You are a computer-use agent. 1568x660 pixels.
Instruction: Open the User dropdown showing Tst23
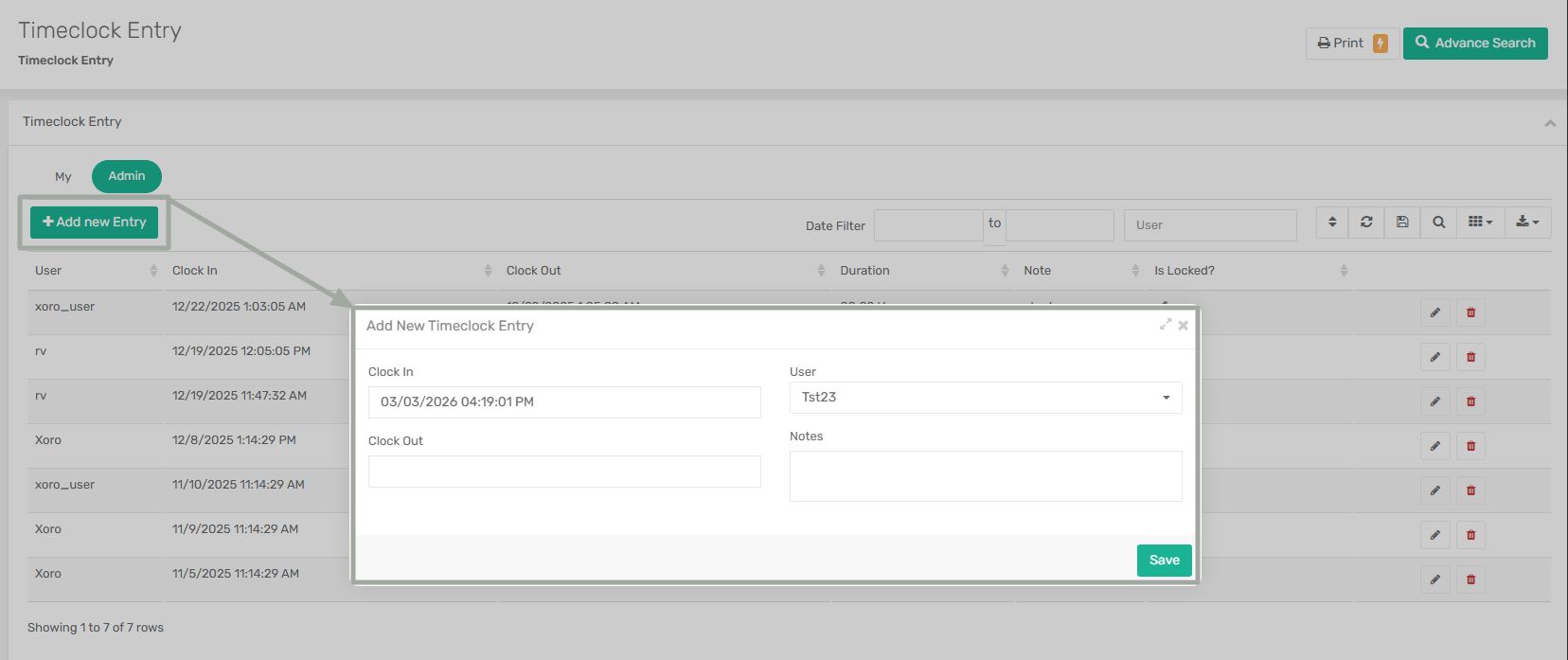(x=985, y=398)
